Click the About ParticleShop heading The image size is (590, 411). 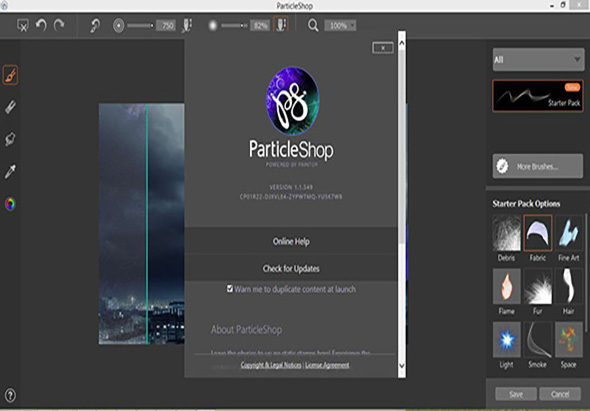click(x=246, y=330)
